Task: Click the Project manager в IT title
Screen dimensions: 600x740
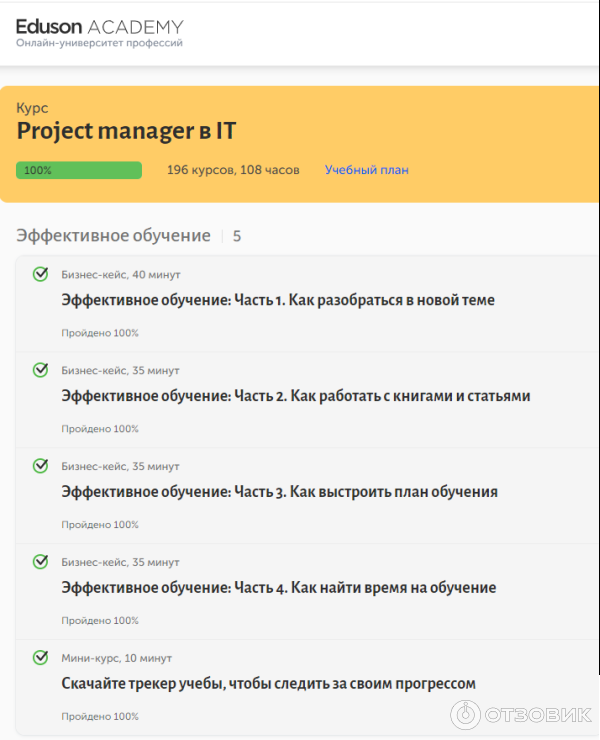Action: (126, 132)
